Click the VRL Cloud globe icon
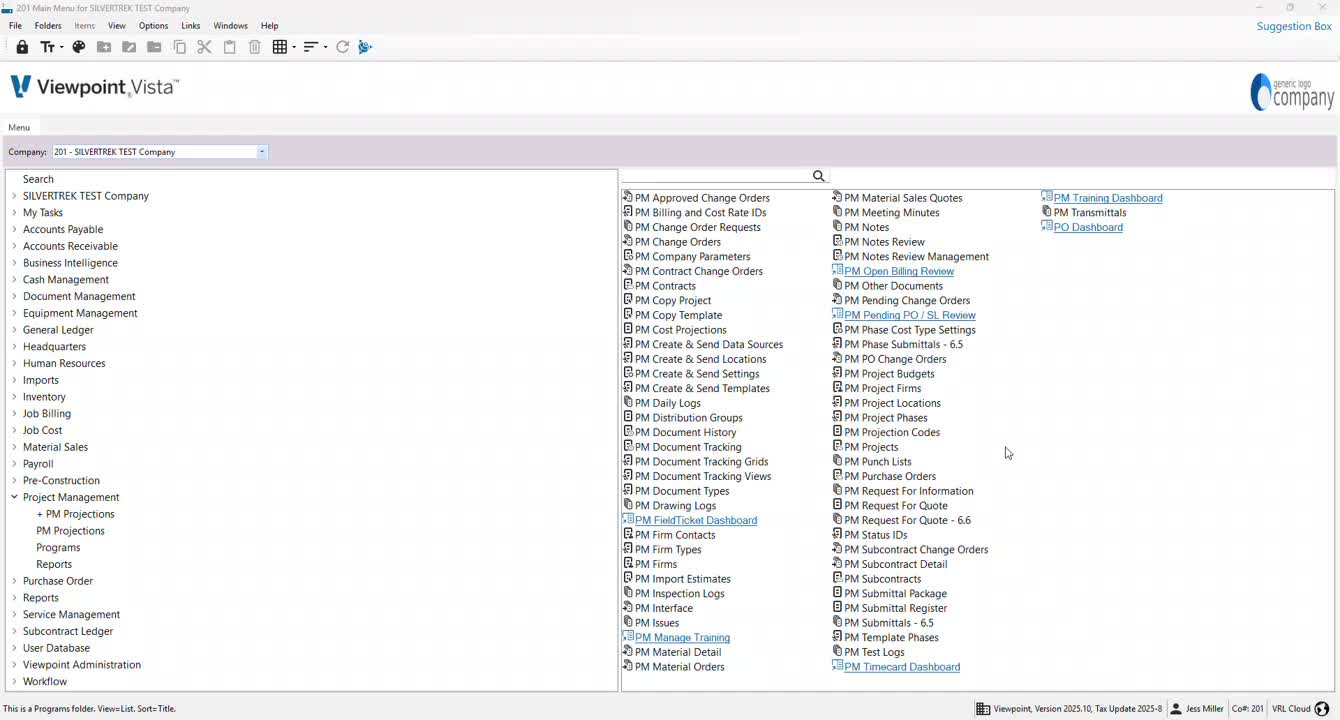1340x720 pixels. coord(1322,709)
